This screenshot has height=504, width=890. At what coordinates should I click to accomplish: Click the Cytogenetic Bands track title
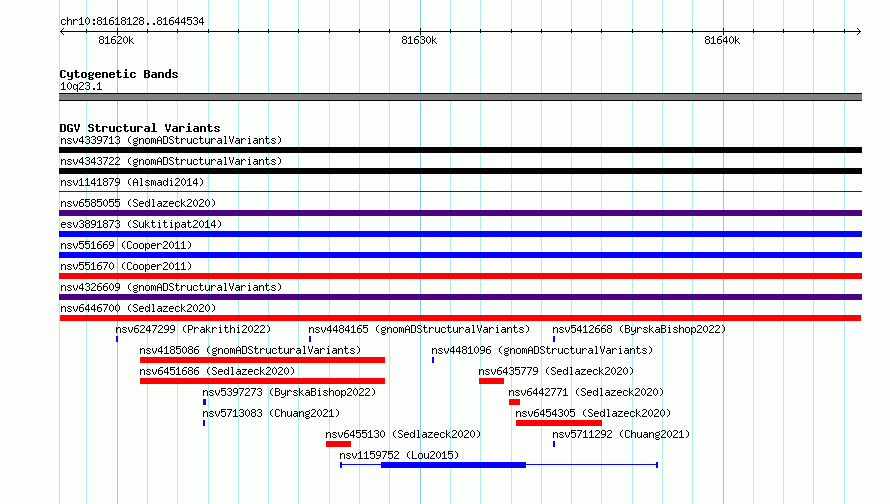(119, 74)
